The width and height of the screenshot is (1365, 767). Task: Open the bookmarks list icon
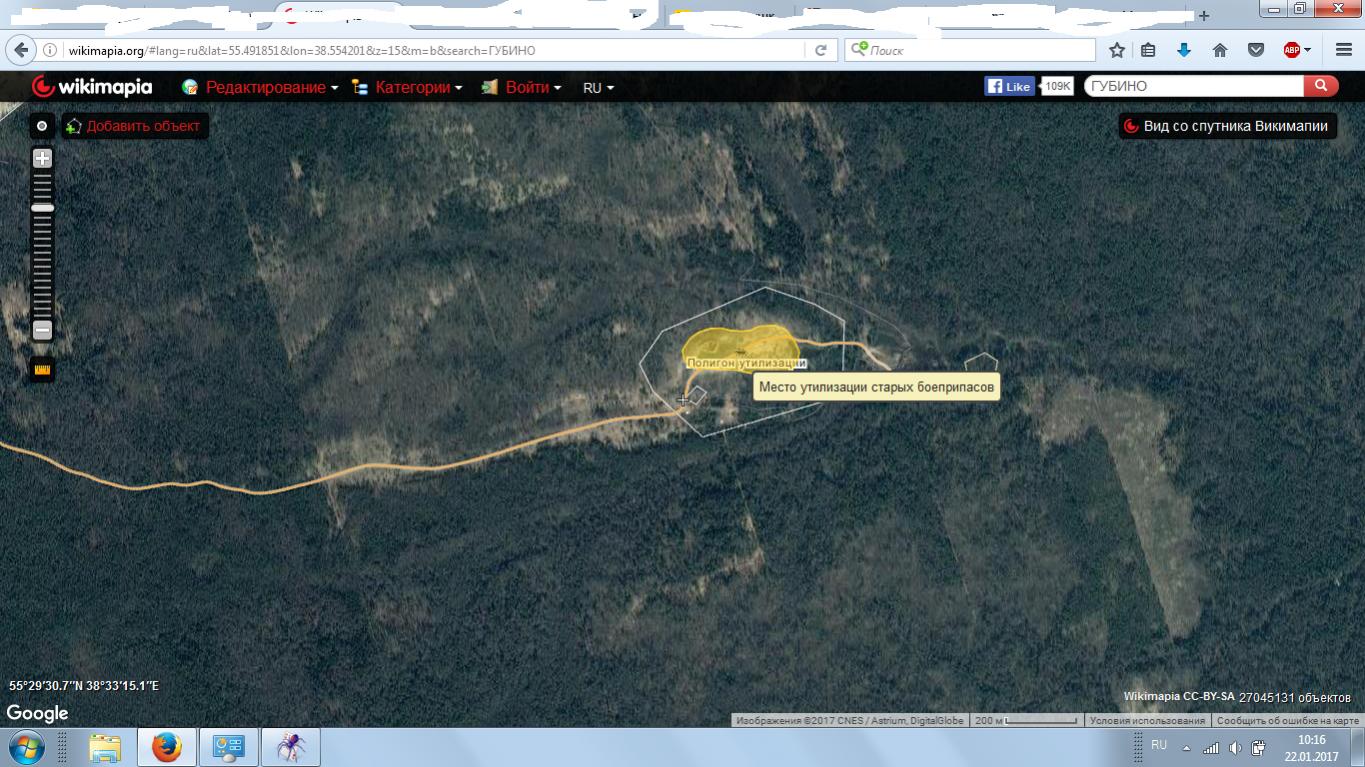[x=1148, y=50]
